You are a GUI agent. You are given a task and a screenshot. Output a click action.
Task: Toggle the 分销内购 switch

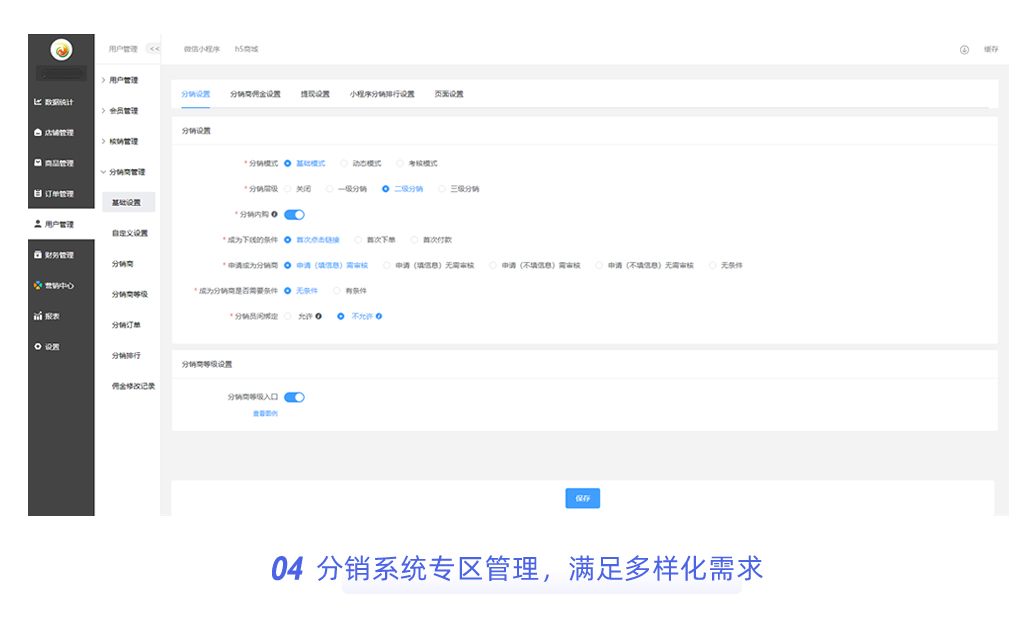[294, 214]
